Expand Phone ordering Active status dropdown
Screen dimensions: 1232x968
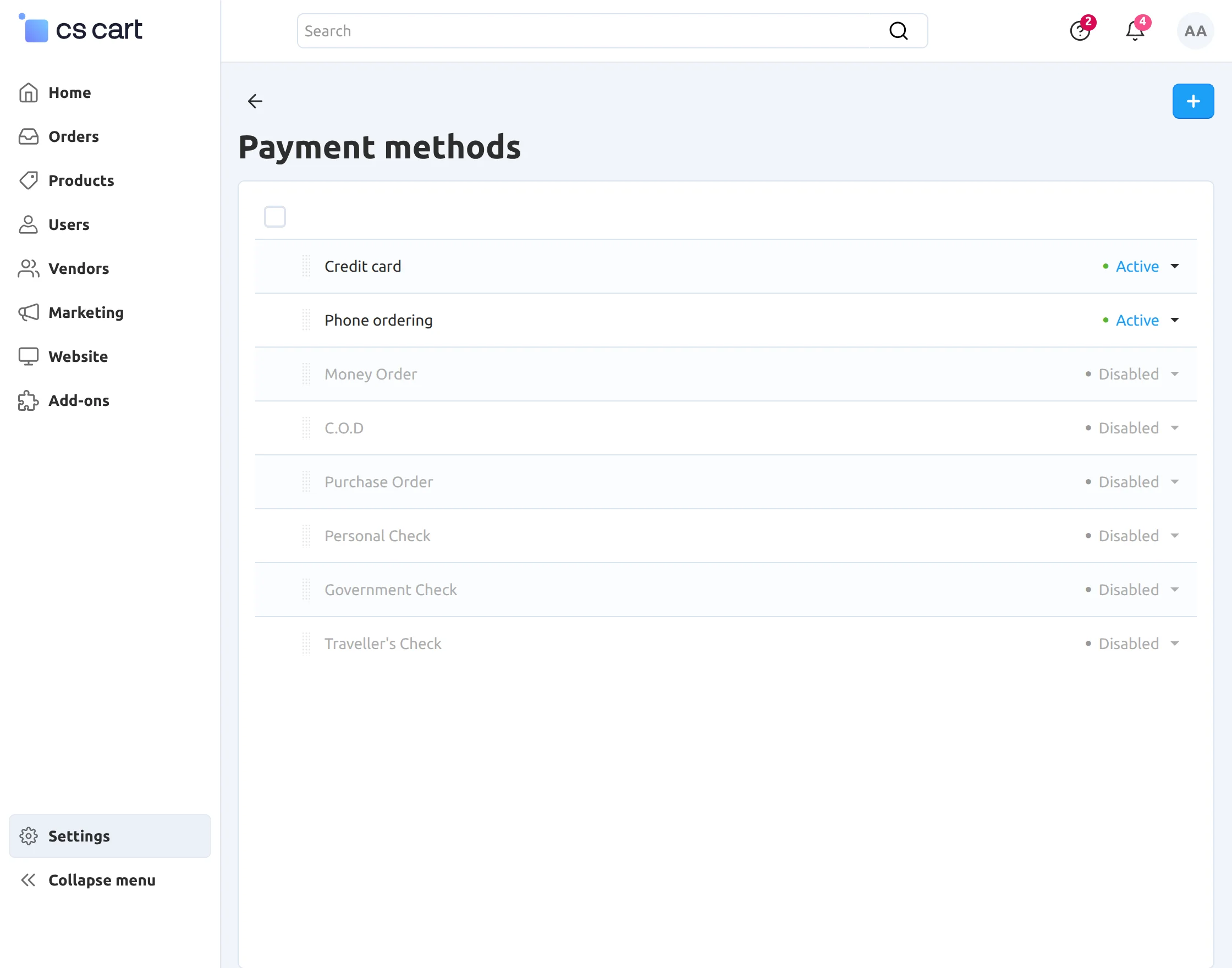[x=1141, y=320]
